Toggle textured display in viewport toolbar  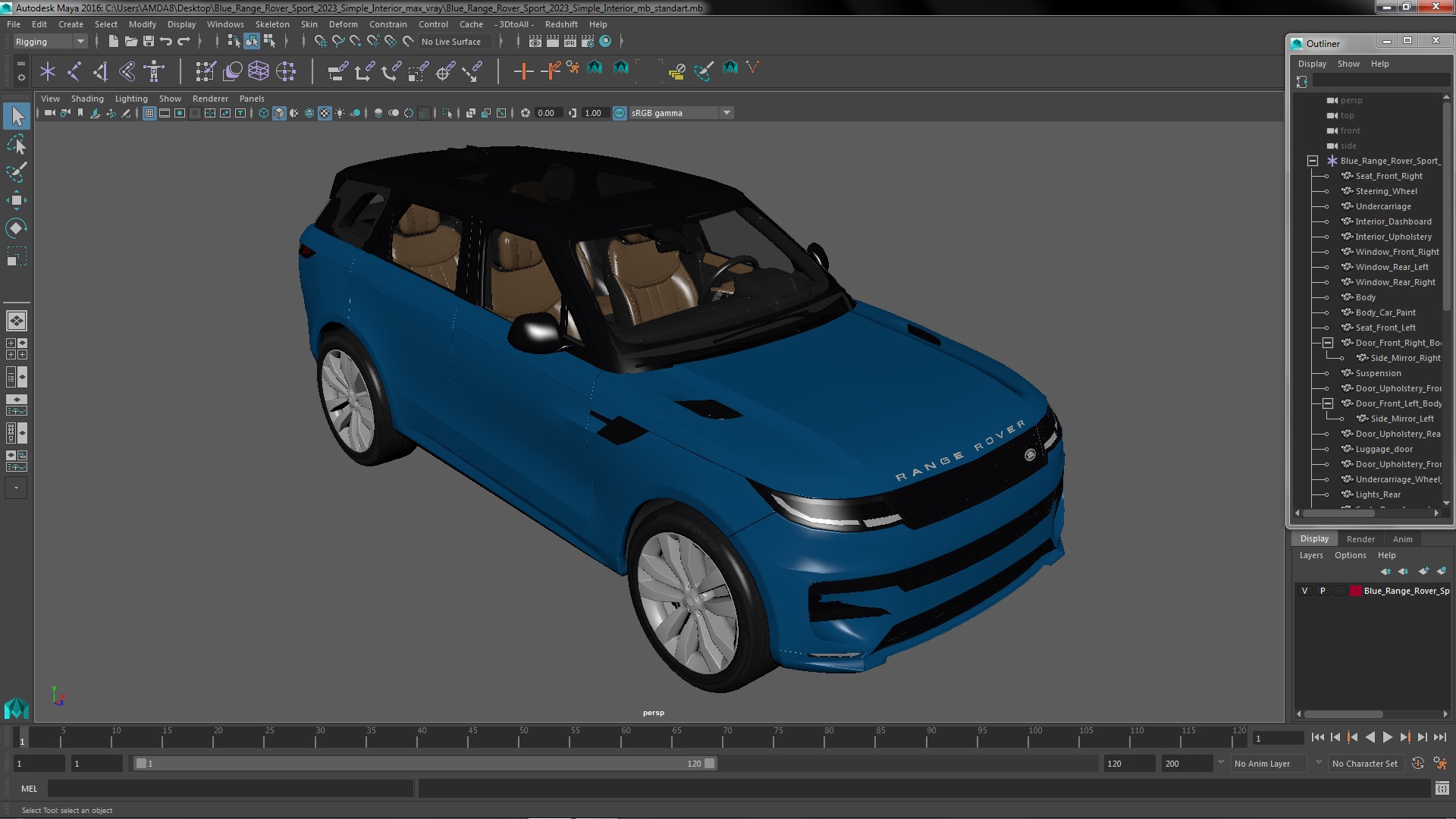(x=325, y=113)
